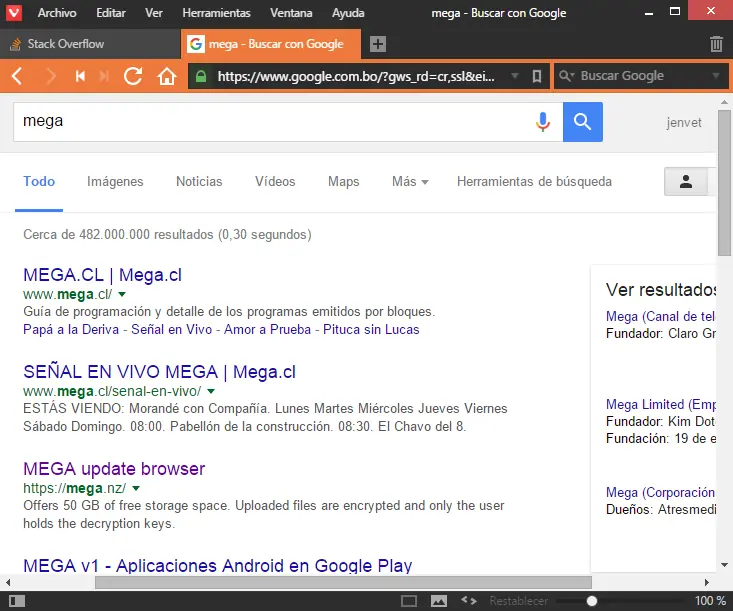Switch to Imágenes results
Image resolution: width=733 pixels, height=611 pixels.
pos(115,181)
